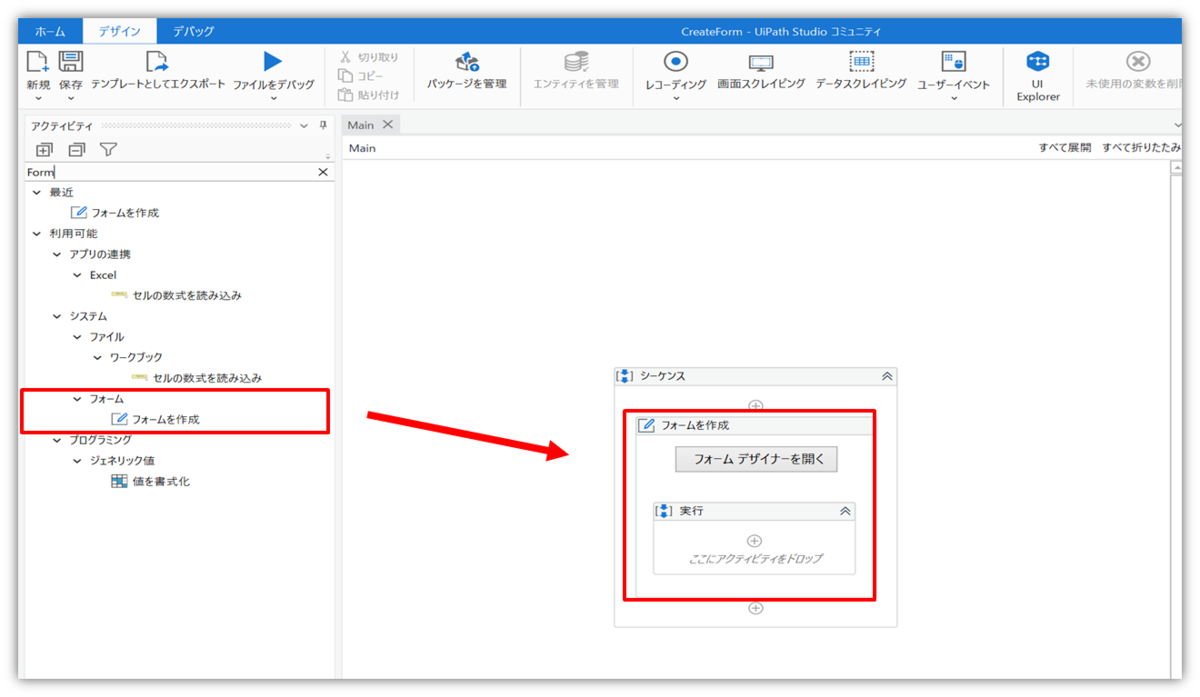1200x697 pixels.
Task: Click Main breadcrumb in designer
Action: tap(362, 148)
